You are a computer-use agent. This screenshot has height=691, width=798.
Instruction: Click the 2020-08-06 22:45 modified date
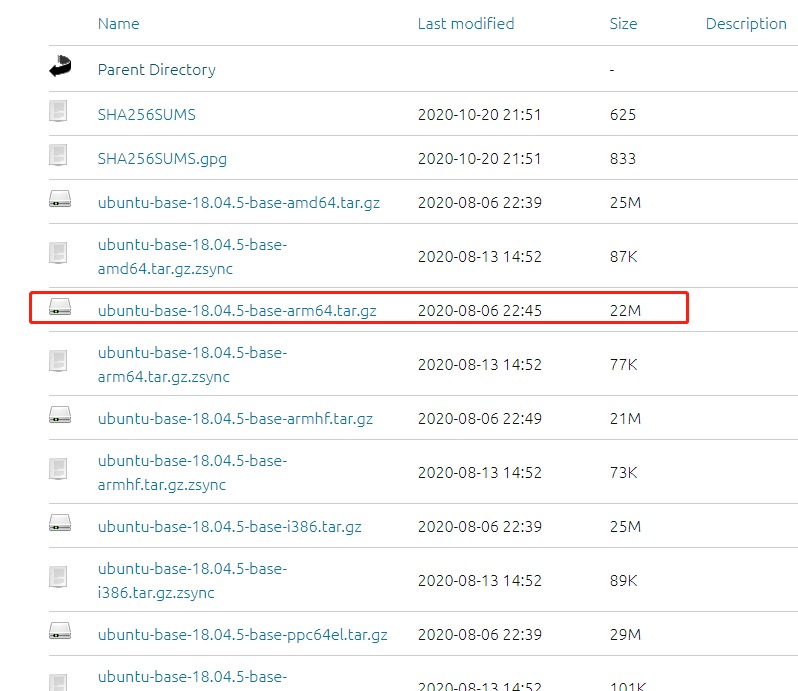[x=480, y=310]
